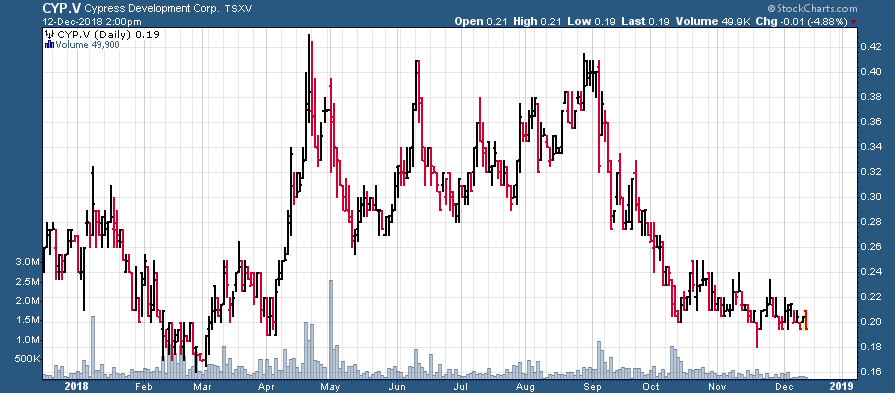Image resolution: width=895 pixels, height=393 pixels.
Task: Click the 0.18 price axis label
Action: coord(870,347)
